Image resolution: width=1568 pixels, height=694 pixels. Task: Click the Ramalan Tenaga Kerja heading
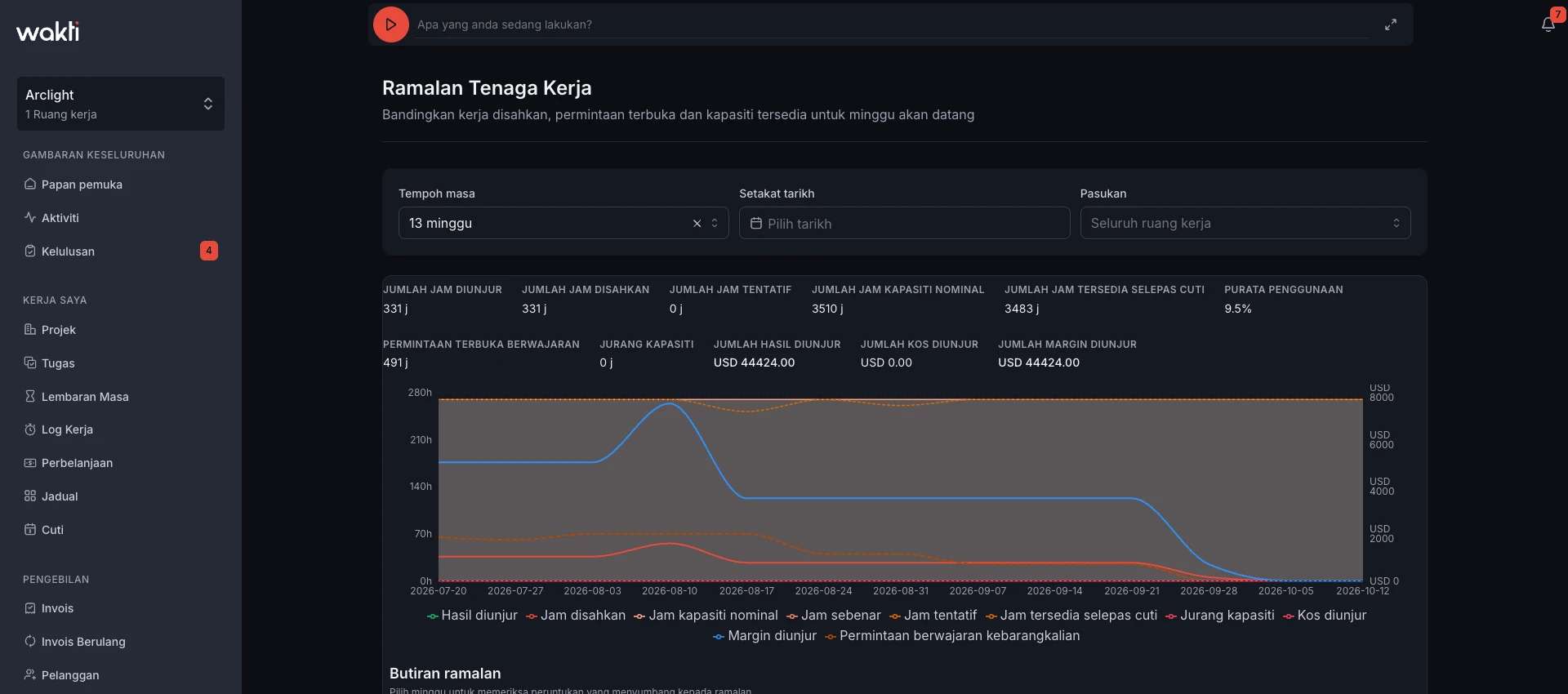tap(487, 88)
